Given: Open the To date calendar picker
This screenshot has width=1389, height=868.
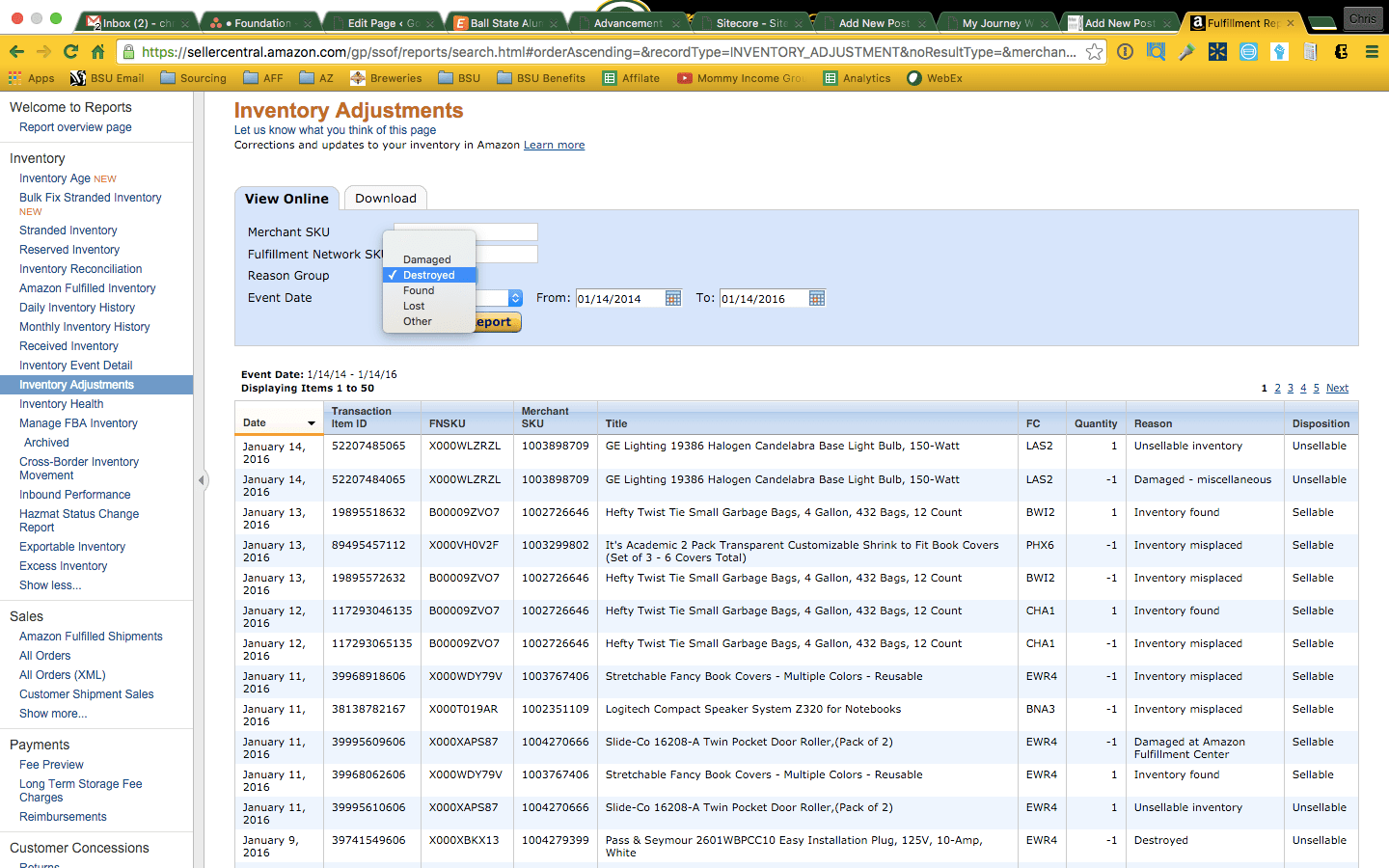Looking at the screenshot, I should tap(817, 298).
